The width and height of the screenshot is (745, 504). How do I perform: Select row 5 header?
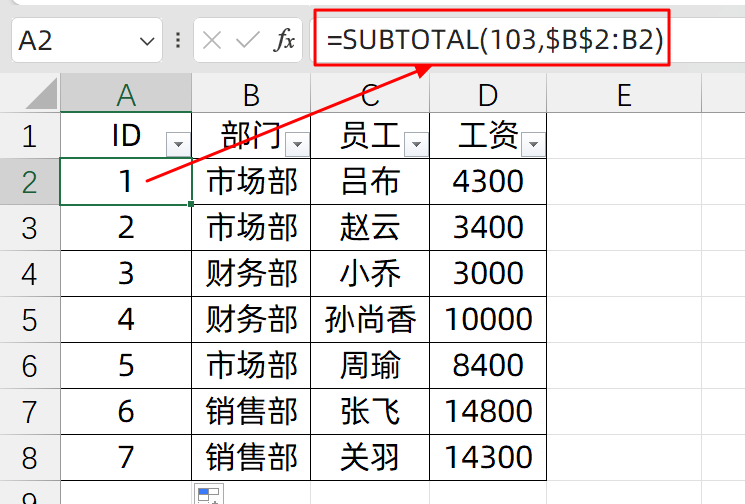coord(30,320)
